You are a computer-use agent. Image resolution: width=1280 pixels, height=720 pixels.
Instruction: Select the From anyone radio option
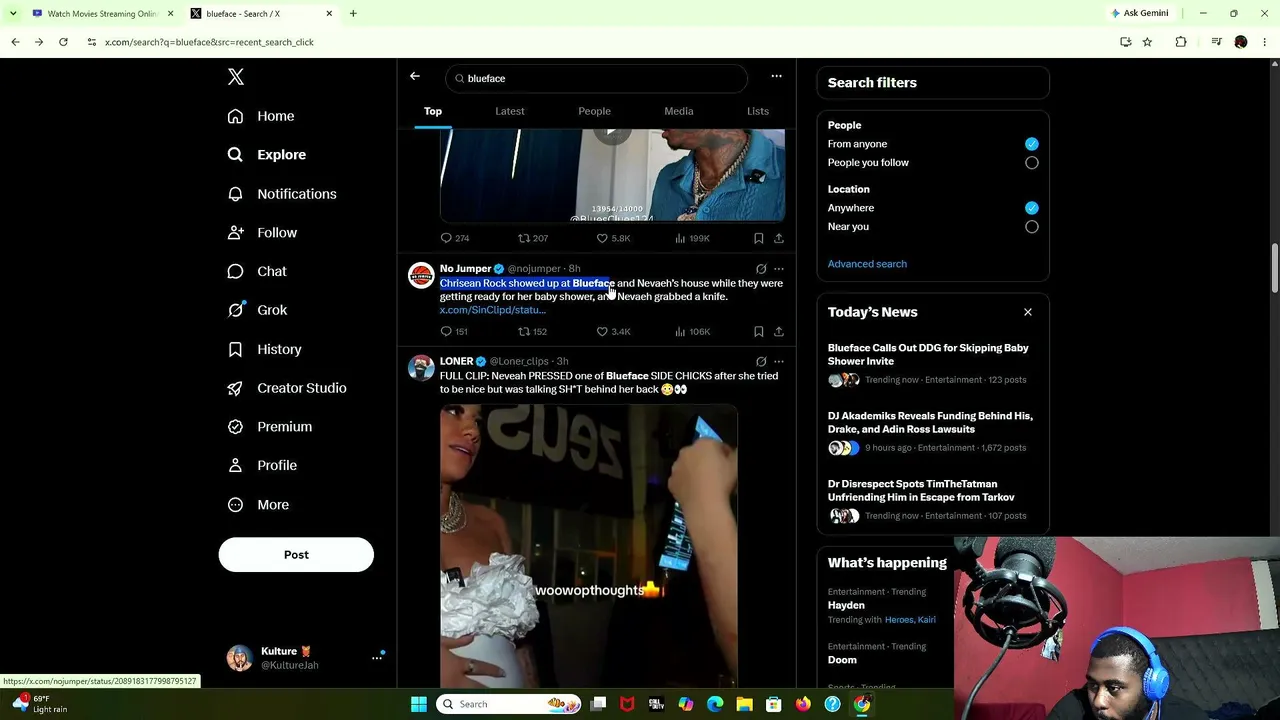1032,144
